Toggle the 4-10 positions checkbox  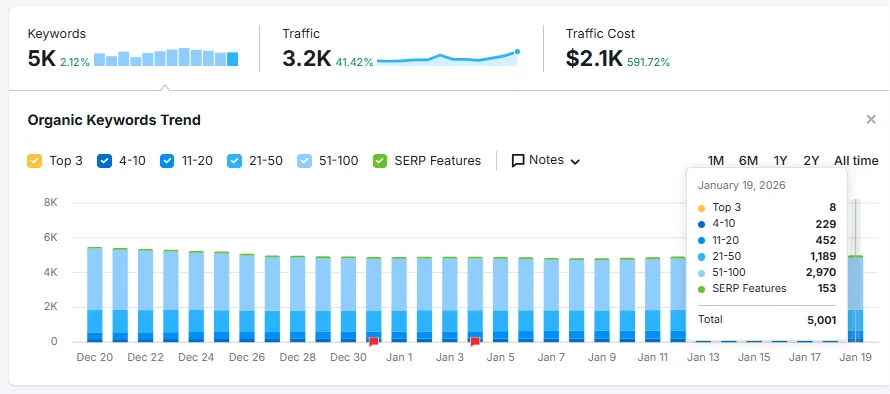(103, 161)
